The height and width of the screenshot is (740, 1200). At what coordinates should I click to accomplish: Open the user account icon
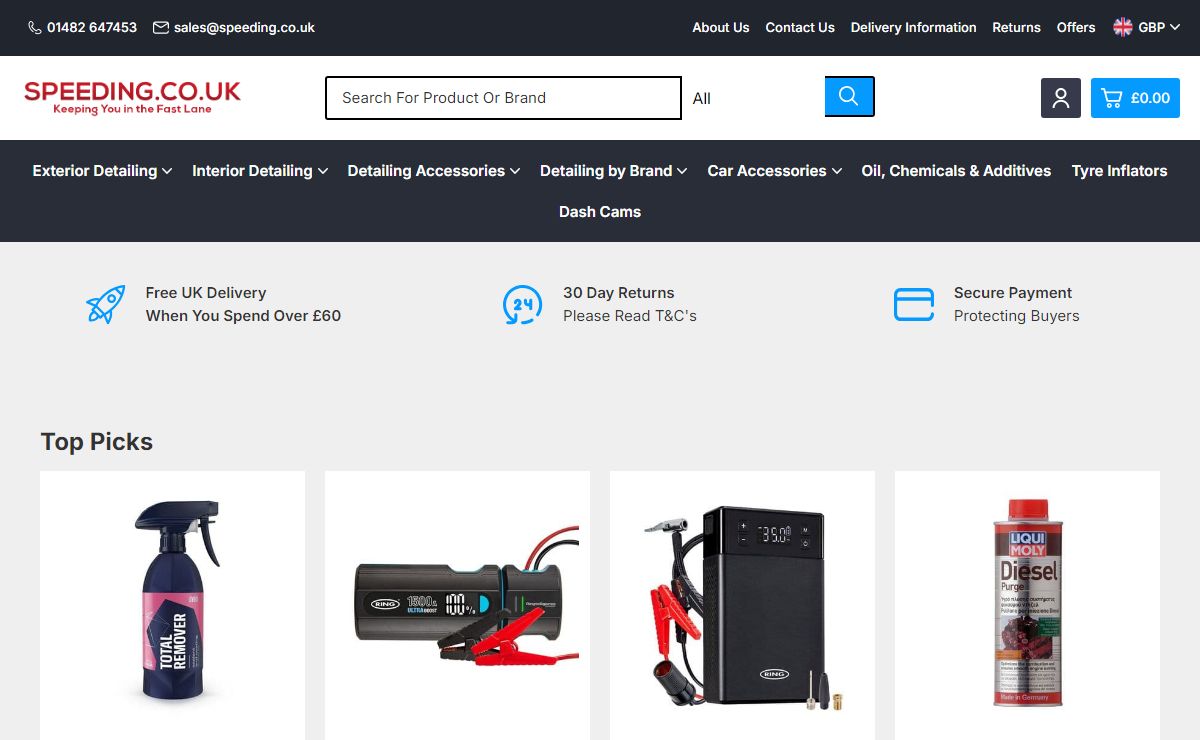1061,98
